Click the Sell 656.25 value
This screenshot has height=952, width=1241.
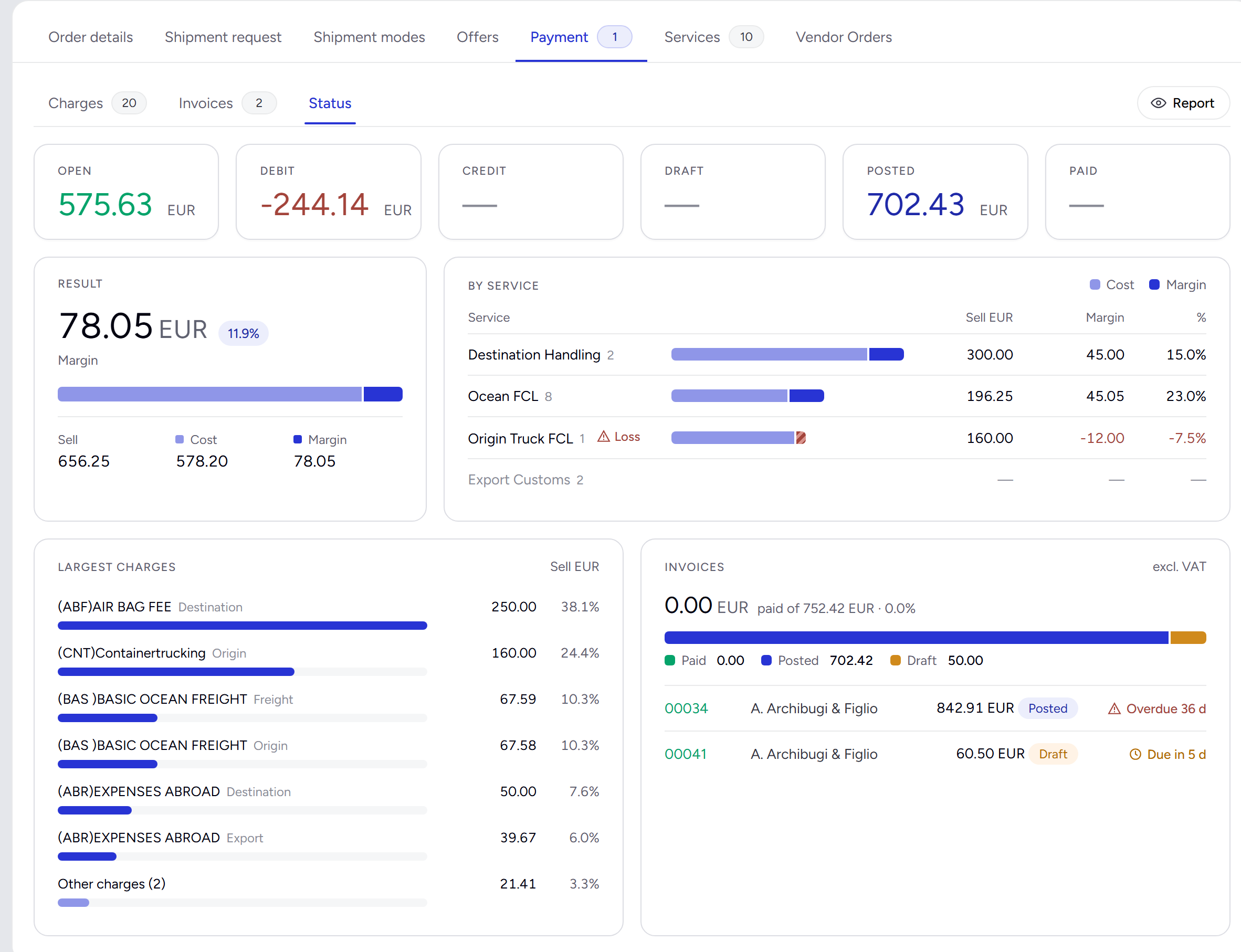pyautogui.click(x=84, y=461)
